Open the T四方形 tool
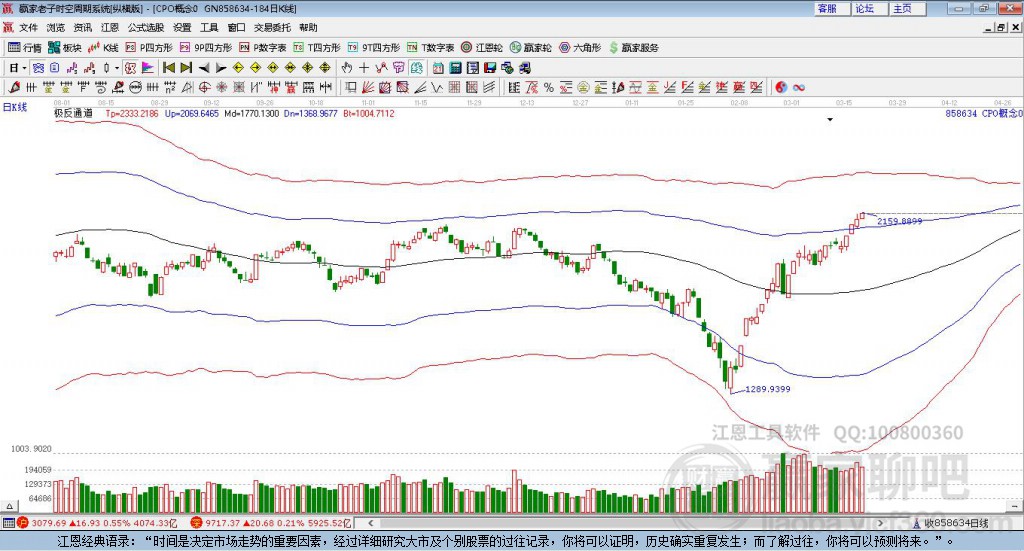Image resolution: width=1024 pixels, height=551 pixels. click(x=317, y=48)
